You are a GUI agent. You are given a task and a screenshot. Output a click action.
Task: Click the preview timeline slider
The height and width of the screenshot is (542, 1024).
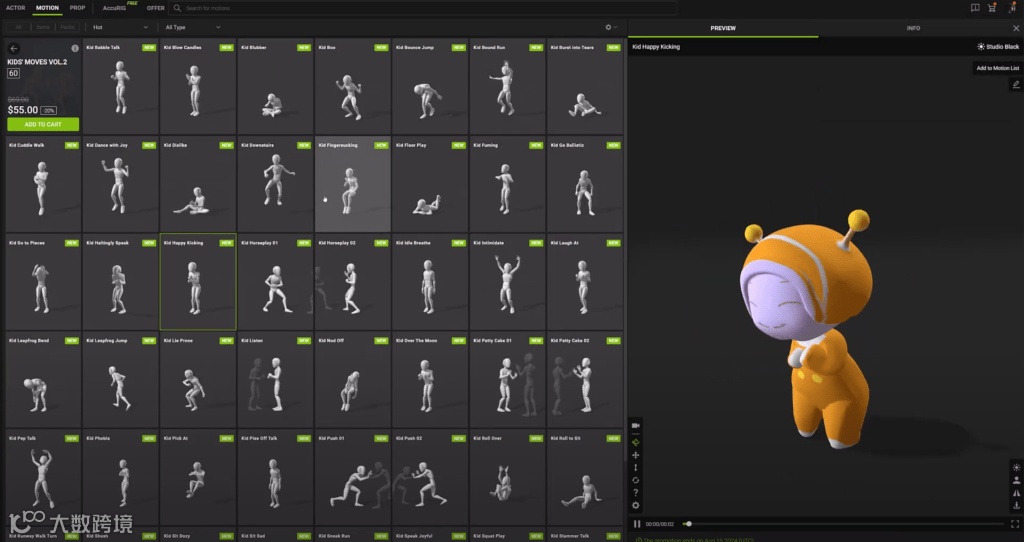coord(844,524)
